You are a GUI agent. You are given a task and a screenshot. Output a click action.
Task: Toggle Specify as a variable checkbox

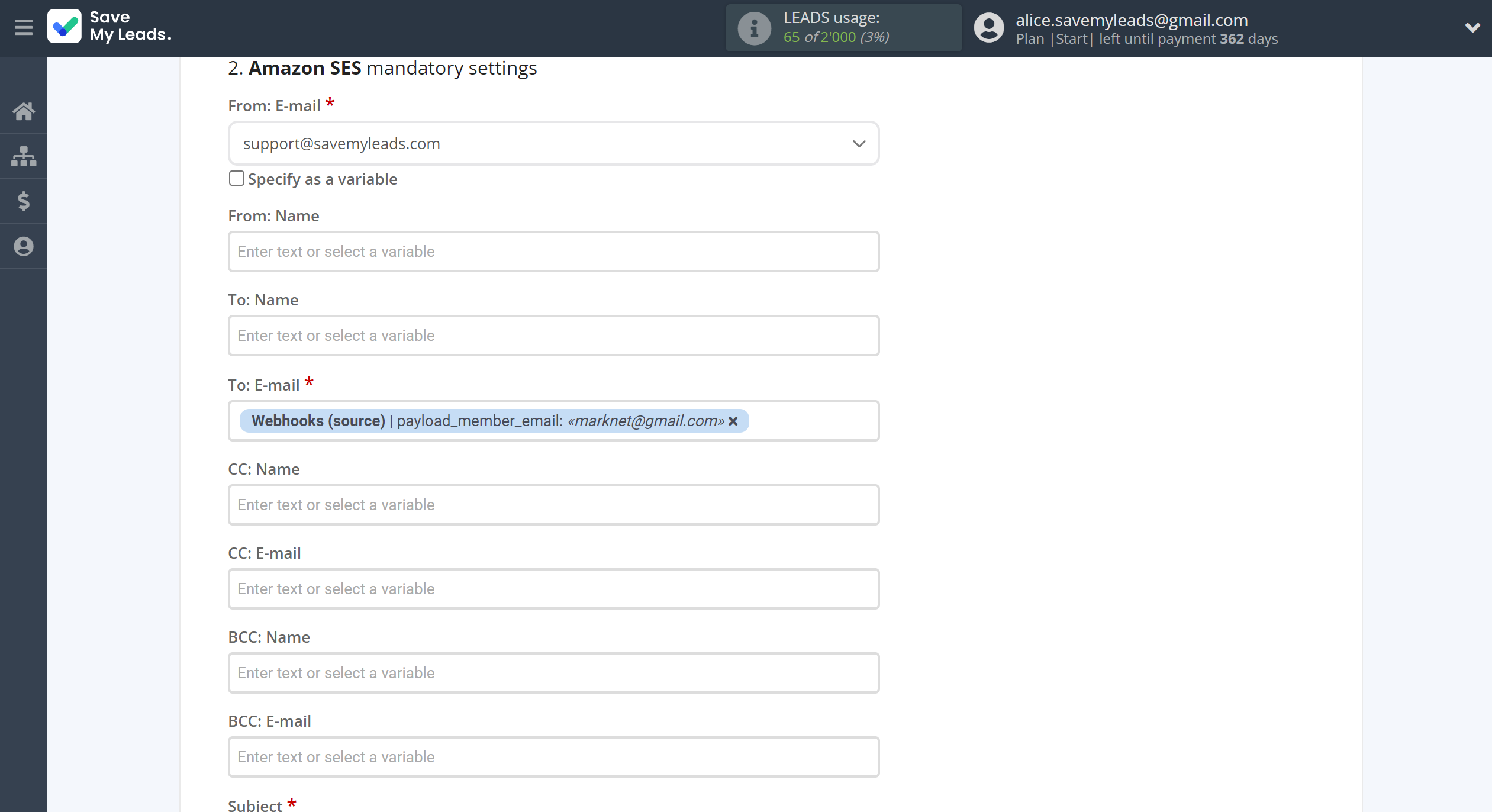tap(236, 178)
